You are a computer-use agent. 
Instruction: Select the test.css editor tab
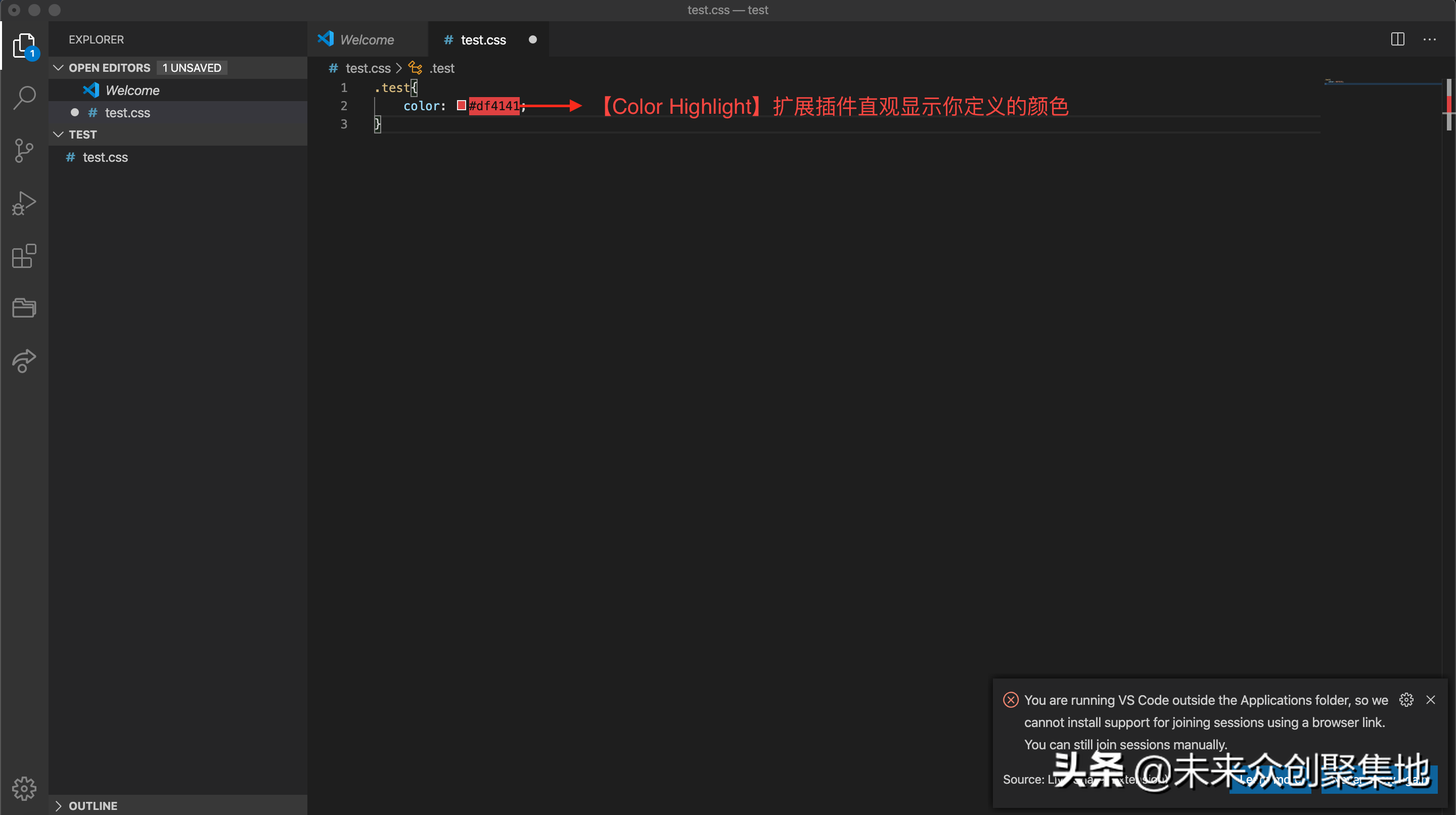click(483, 39)
